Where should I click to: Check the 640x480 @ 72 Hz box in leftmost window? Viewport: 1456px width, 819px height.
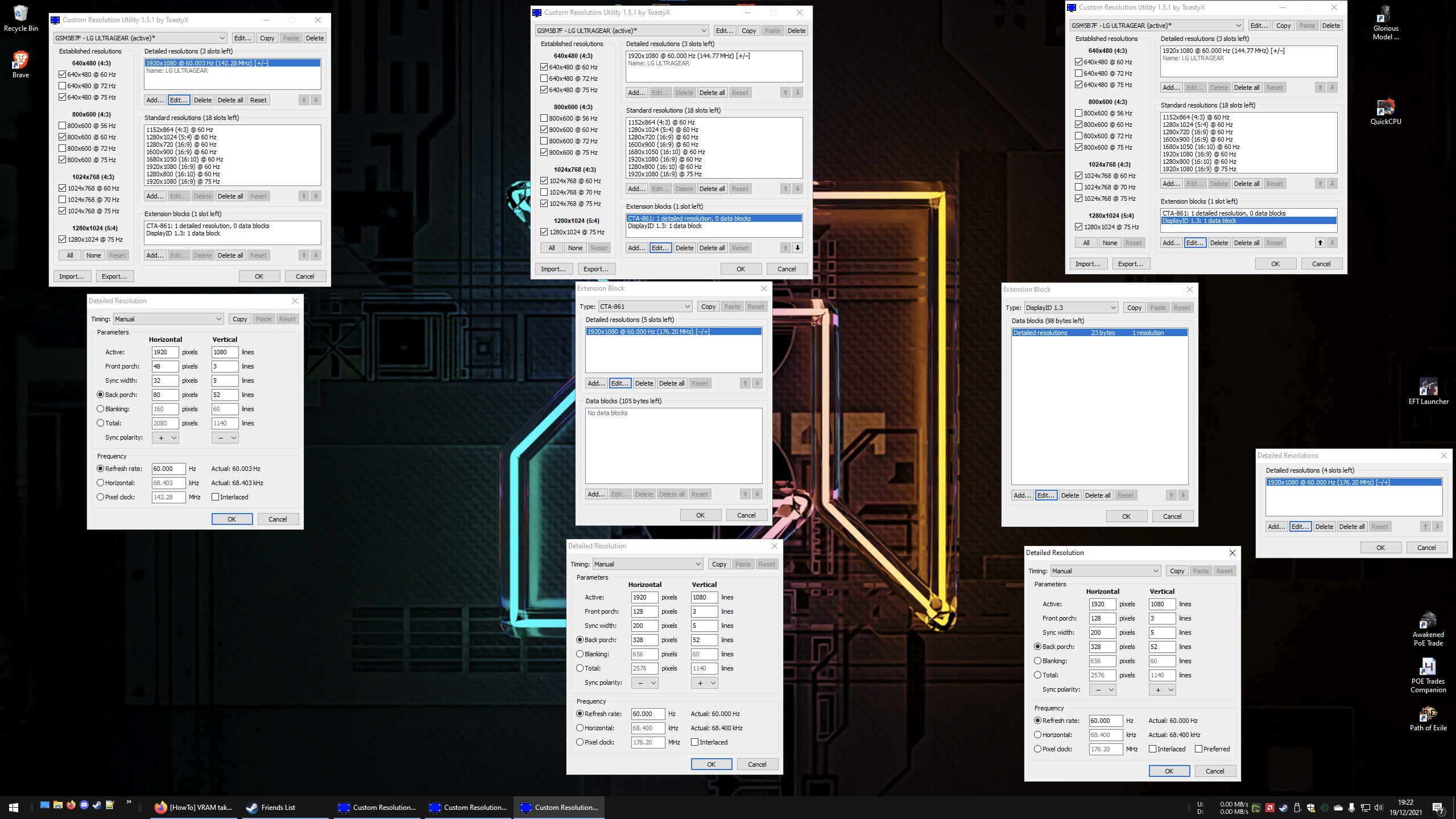63,86
